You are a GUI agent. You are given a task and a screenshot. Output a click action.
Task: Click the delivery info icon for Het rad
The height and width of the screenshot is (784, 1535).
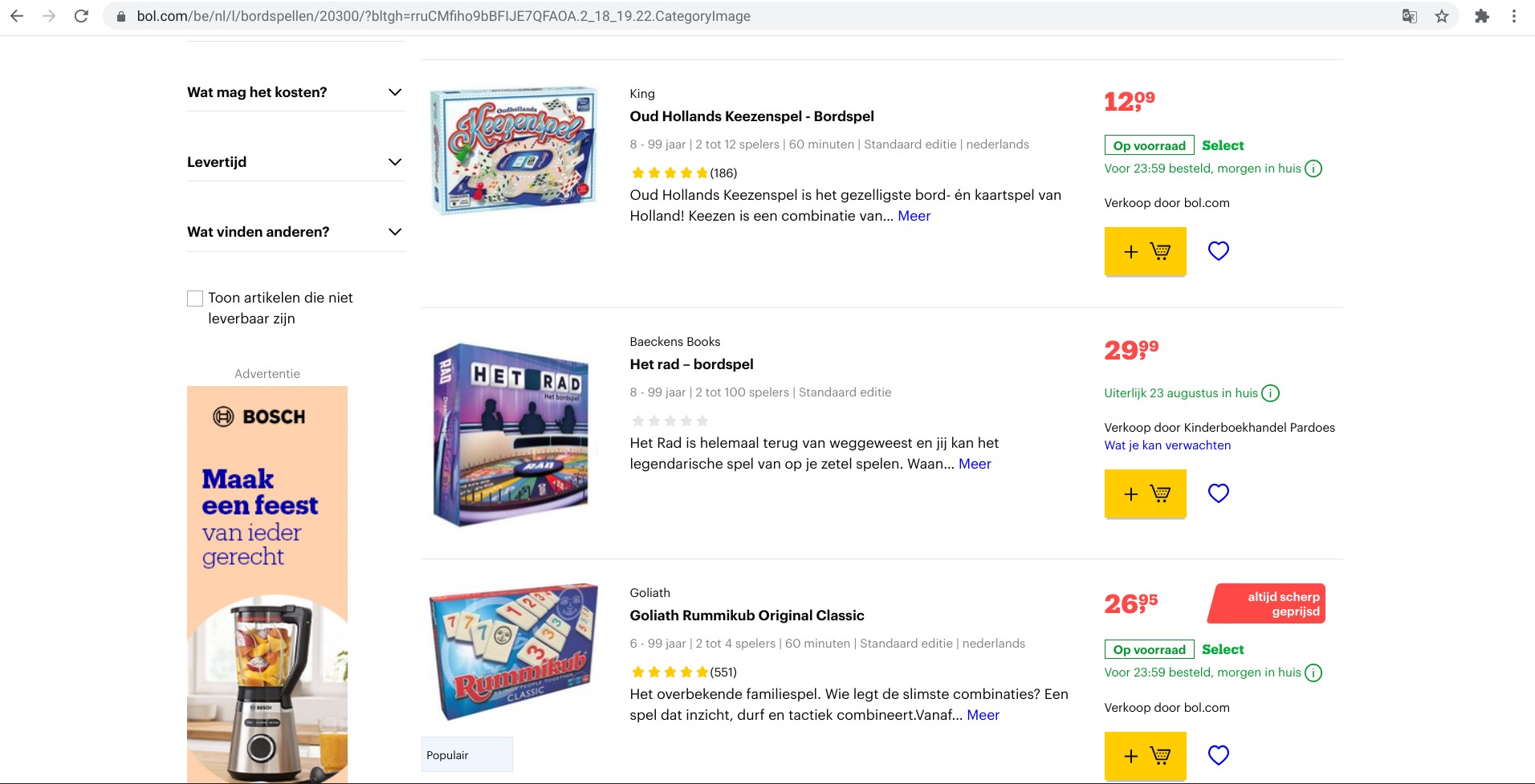click(1270, 393)
